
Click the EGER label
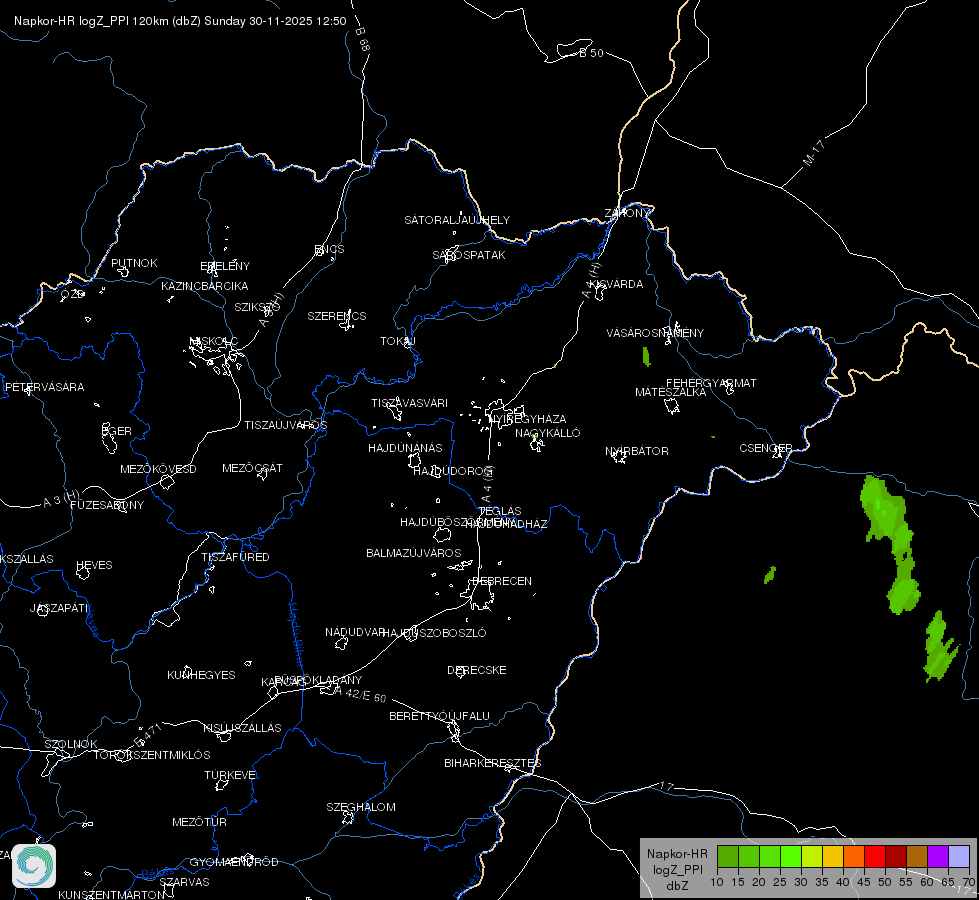point(117,431)
